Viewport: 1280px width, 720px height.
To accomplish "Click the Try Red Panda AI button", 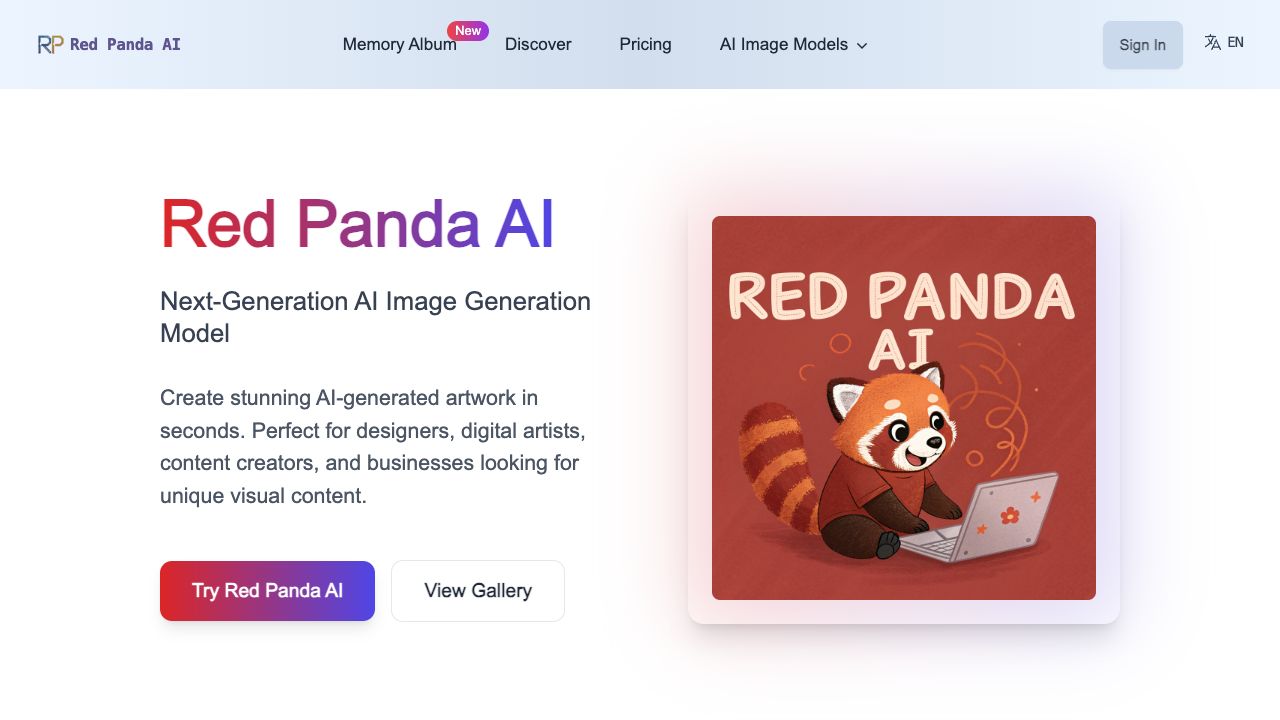I will tap(267, 591).
